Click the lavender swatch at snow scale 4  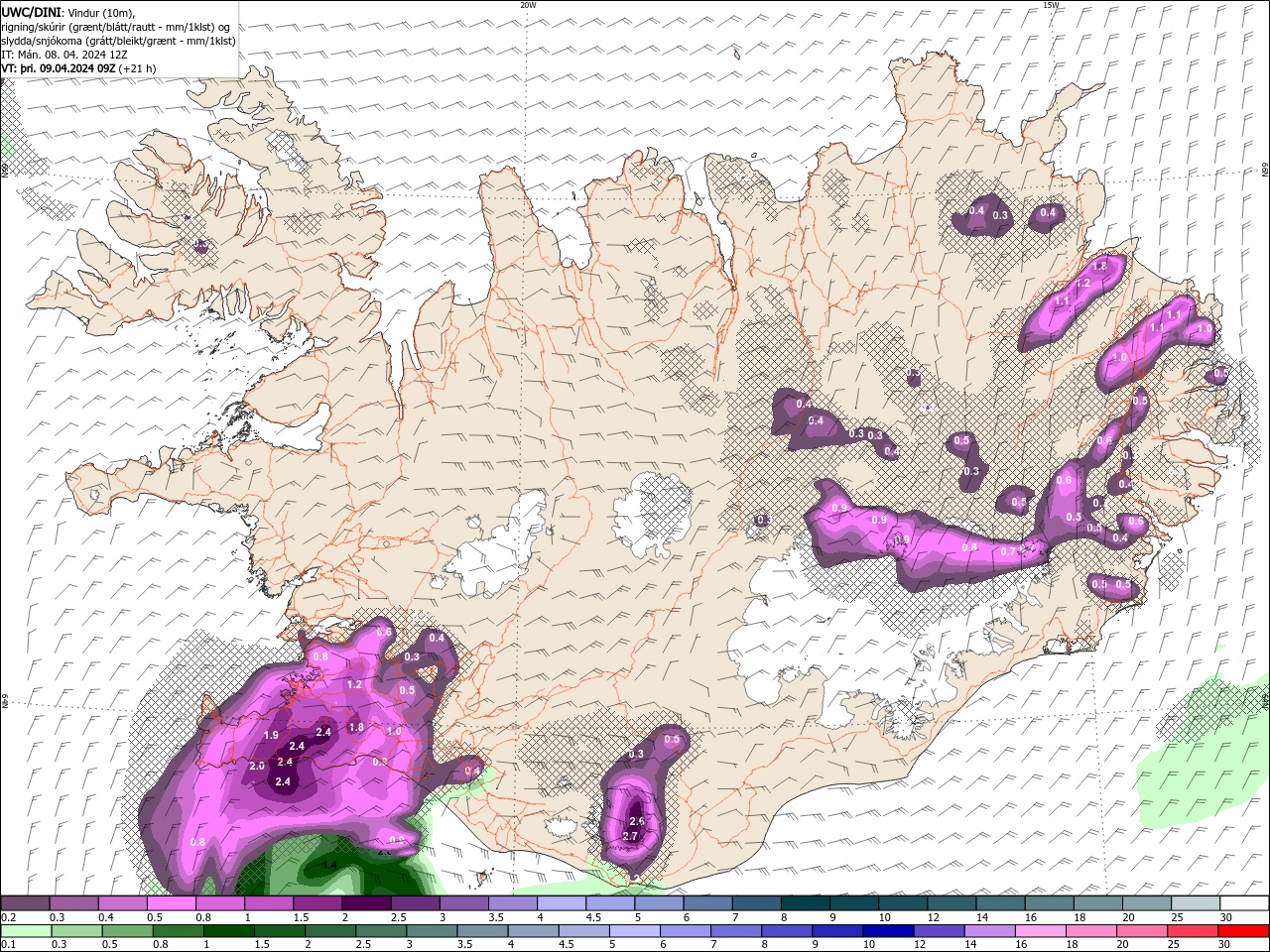coord(562,903)
